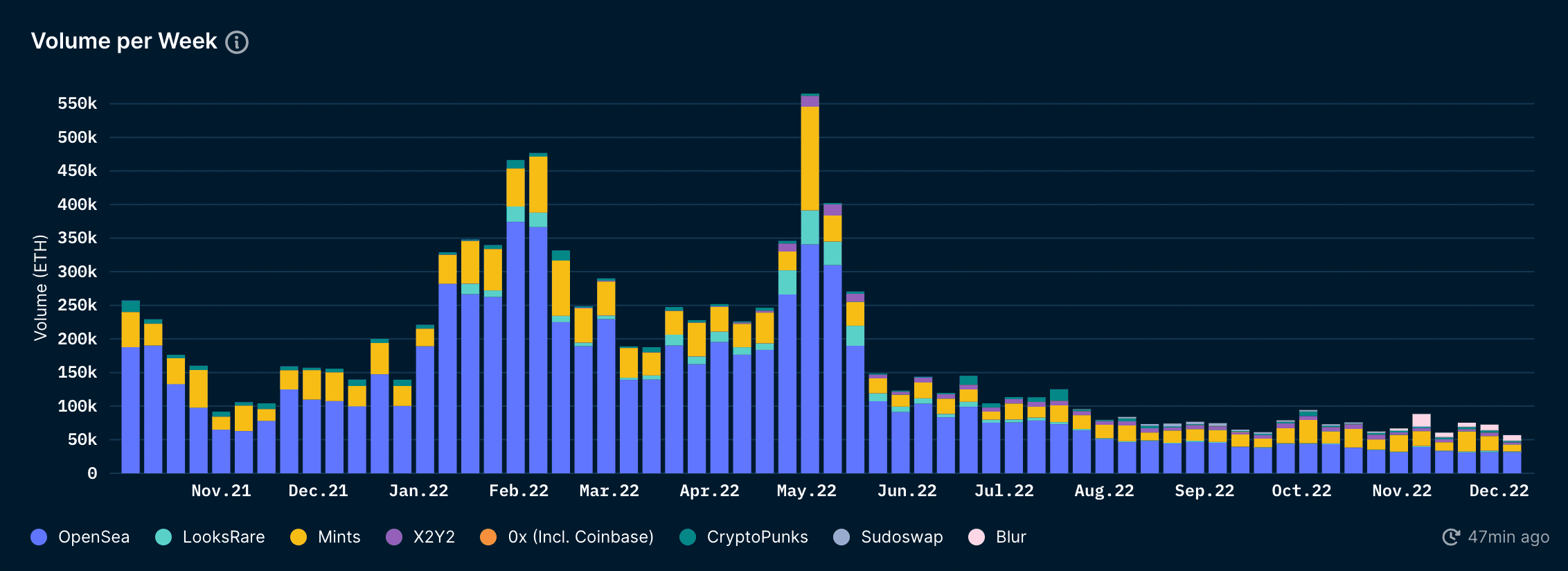Toggle the Sudoswap series via its legend label
Image resolution: width=1568 pixels, height=571 pixels.
(x=901, y=537)
